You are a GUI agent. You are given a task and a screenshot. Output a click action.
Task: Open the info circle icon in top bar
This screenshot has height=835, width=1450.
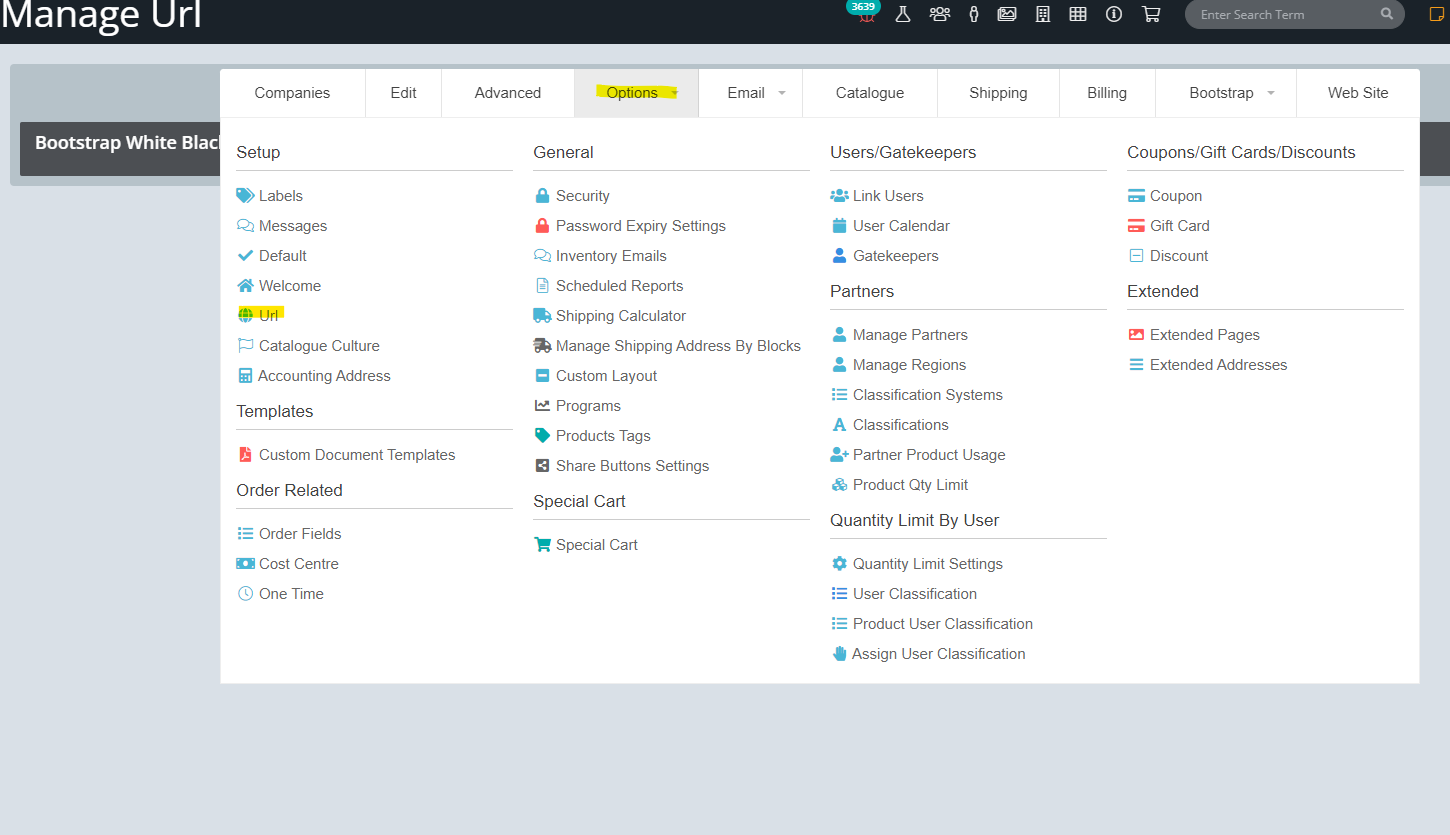pos(1114,14)
